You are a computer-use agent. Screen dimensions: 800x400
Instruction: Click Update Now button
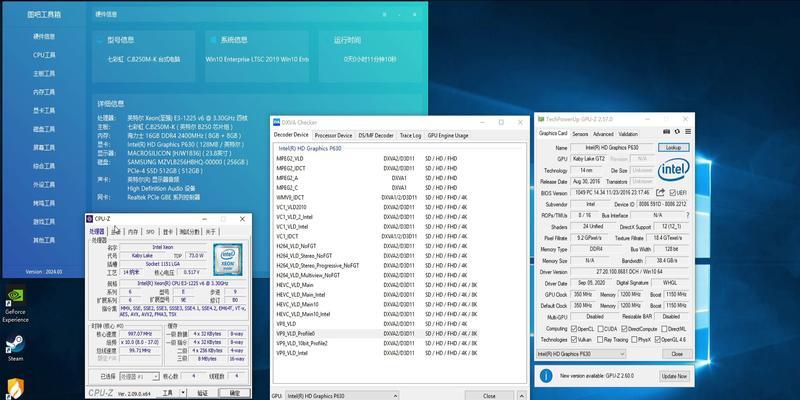[x=674, y=376]
